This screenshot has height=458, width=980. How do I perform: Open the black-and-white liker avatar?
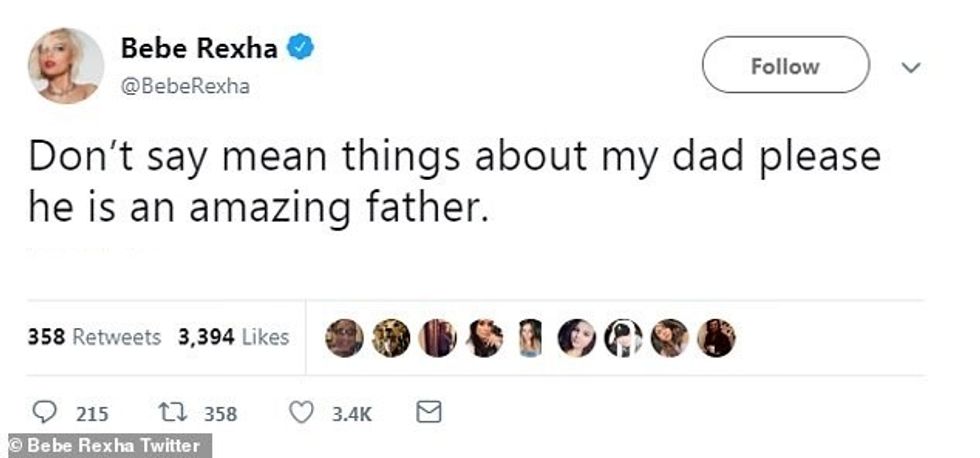623,339
